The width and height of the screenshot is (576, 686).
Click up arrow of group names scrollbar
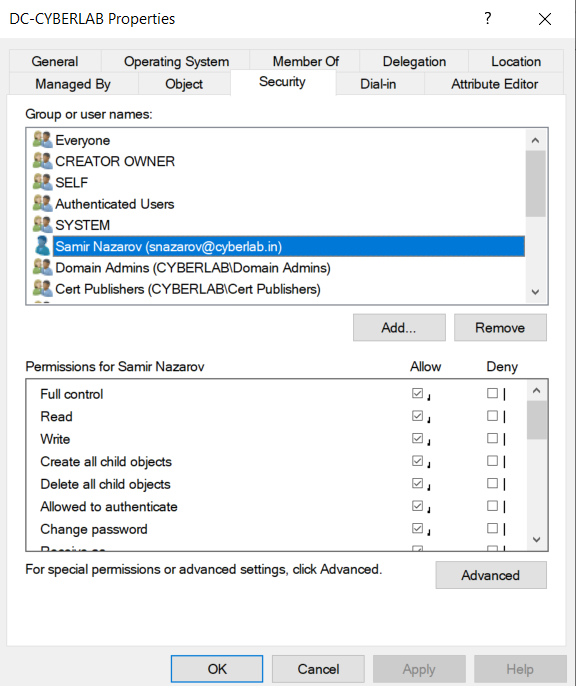click(x=535, y=140)
